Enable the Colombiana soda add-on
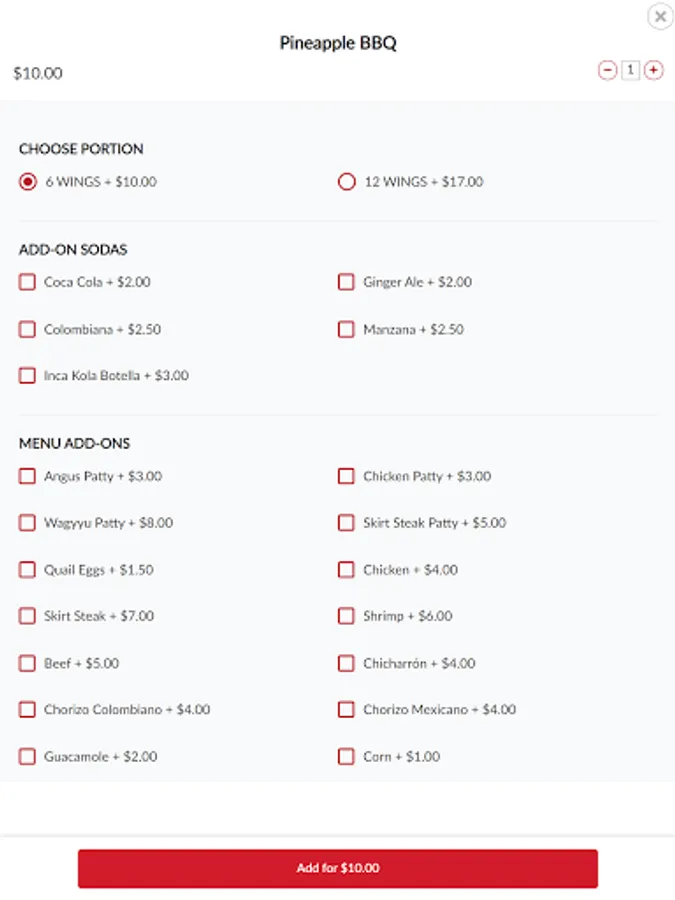Image resolution: width=675 pixels, height=900 pixels. (x=27, y=329)
